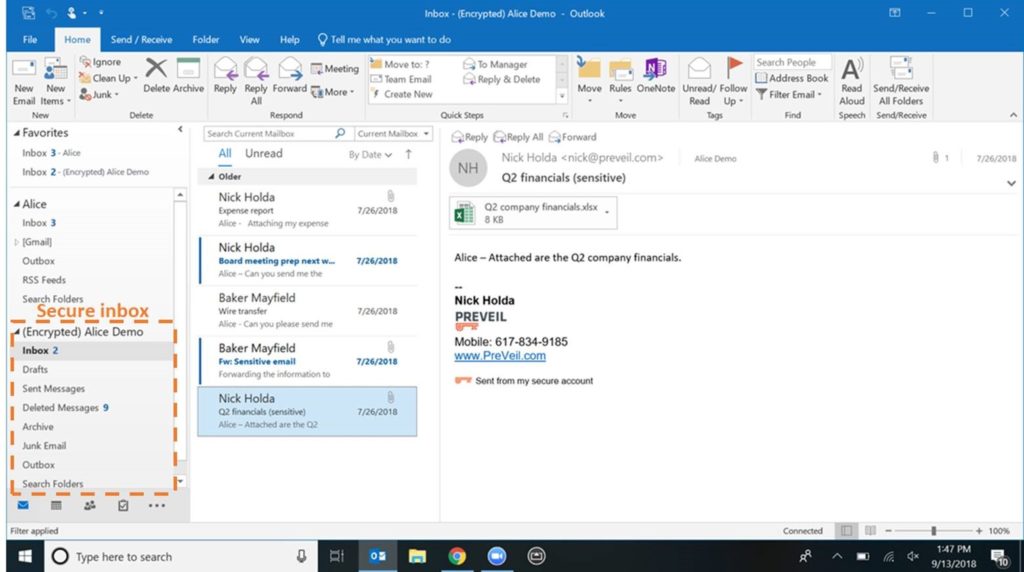Open the www.PreVeil.com link
The height and width of the screenshot is (572, 1024).
500,356
